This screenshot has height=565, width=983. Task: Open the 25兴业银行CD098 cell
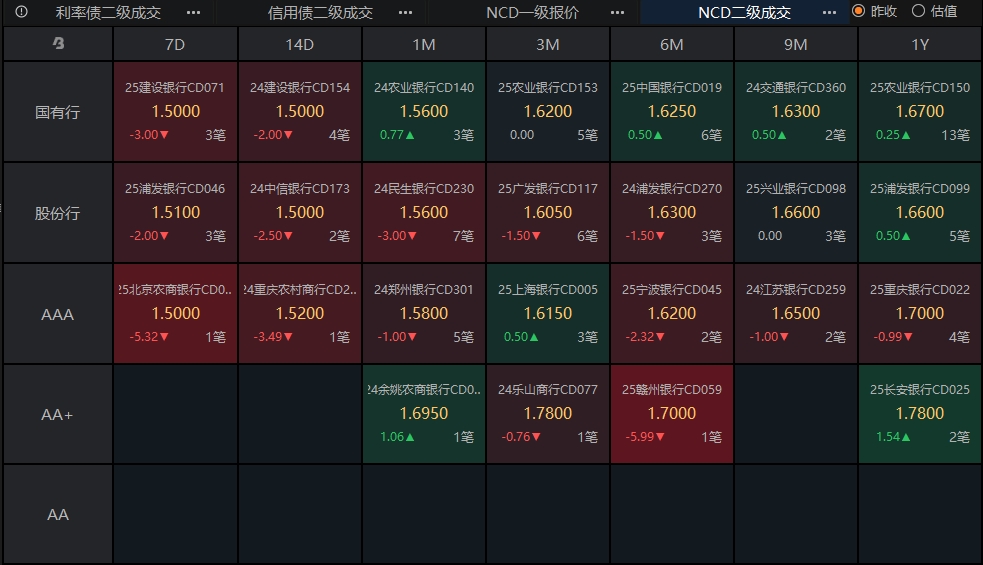[x=796, y=213]
